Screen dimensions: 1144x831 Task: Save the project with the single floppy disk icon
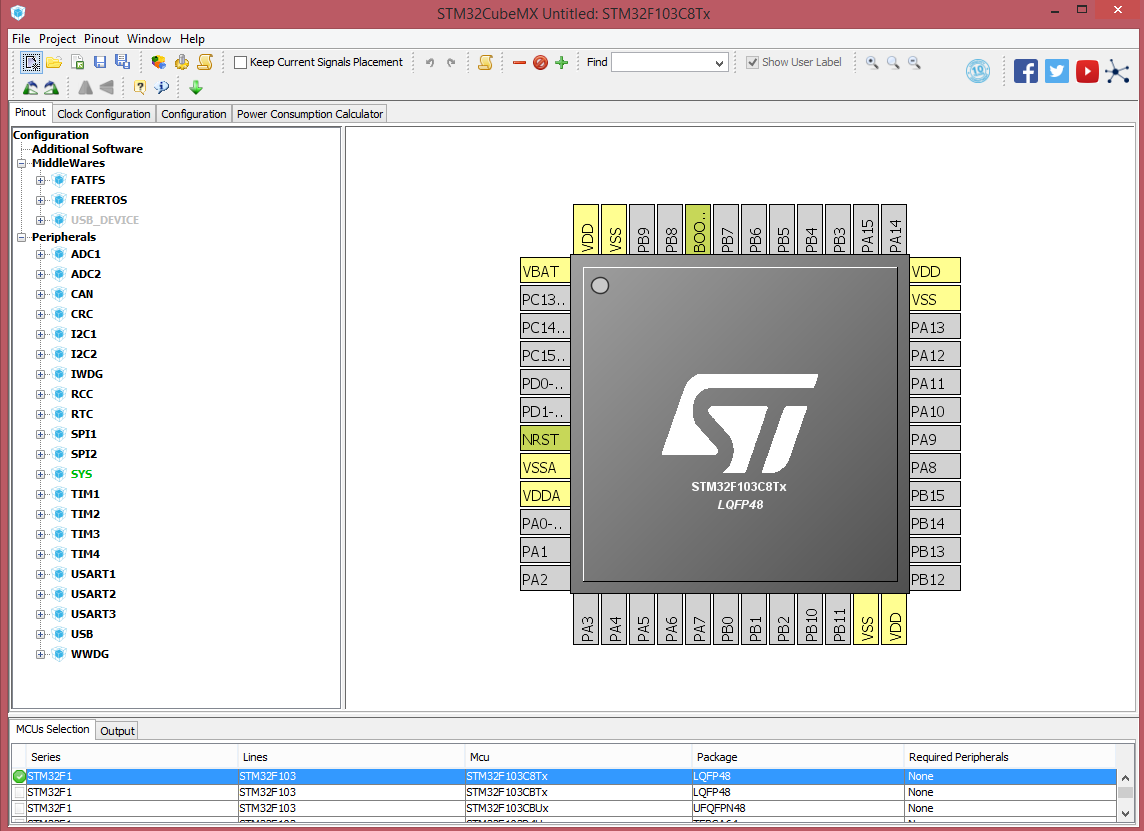(100, 63)
